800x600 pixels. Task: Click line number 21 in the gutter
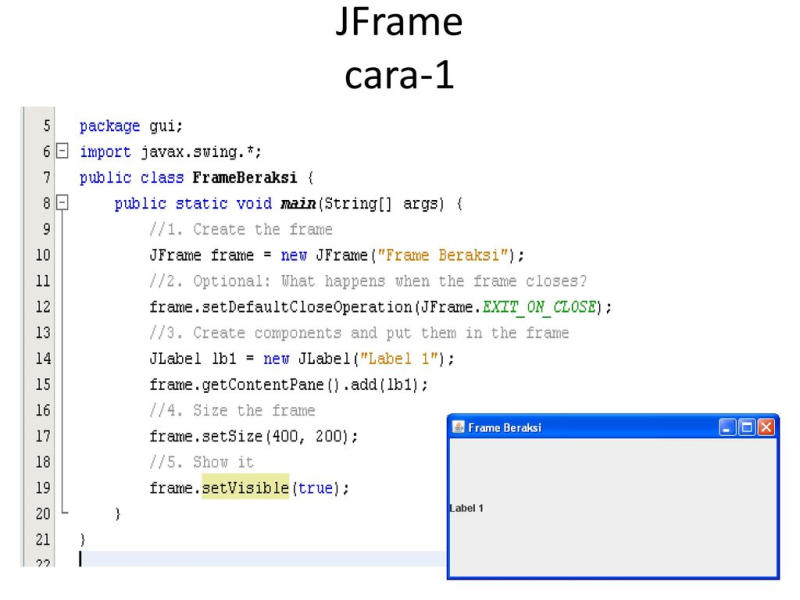pyautogui.click(x=43, y=540)
